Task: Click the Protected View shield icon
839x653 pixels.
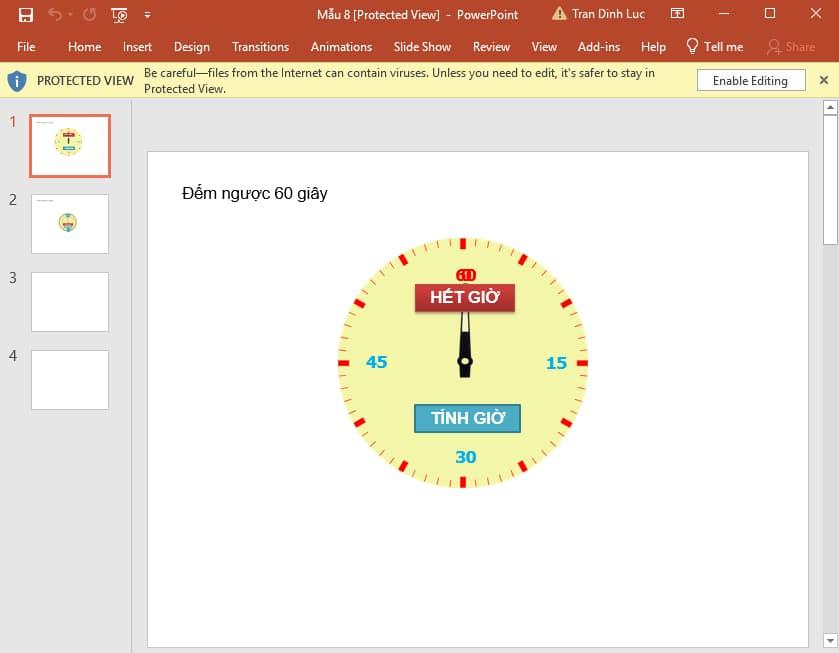Action: (17, 79)
